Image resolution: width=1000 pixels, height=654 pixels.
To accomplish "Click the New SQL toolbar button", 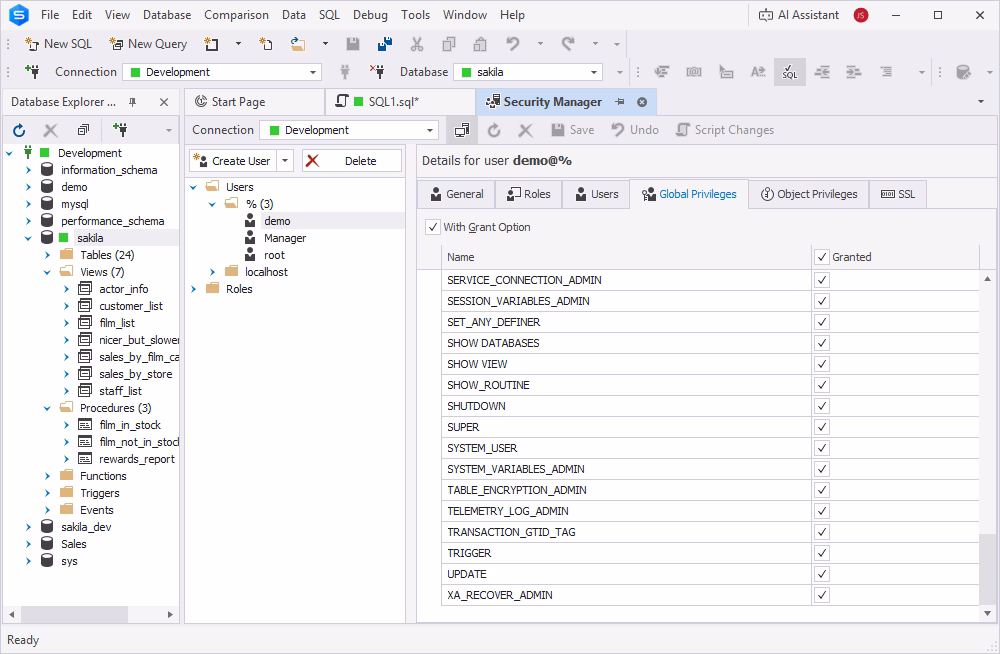I will pos(59,44).
